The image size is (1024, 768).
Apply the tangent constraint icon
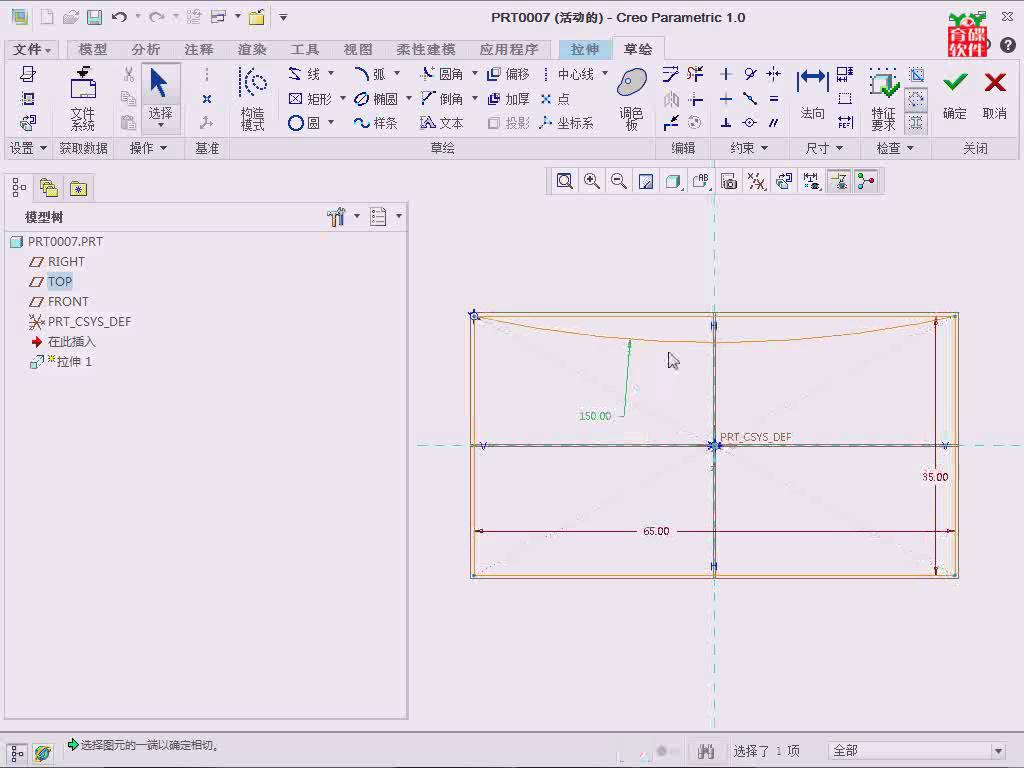coord(750,74)
